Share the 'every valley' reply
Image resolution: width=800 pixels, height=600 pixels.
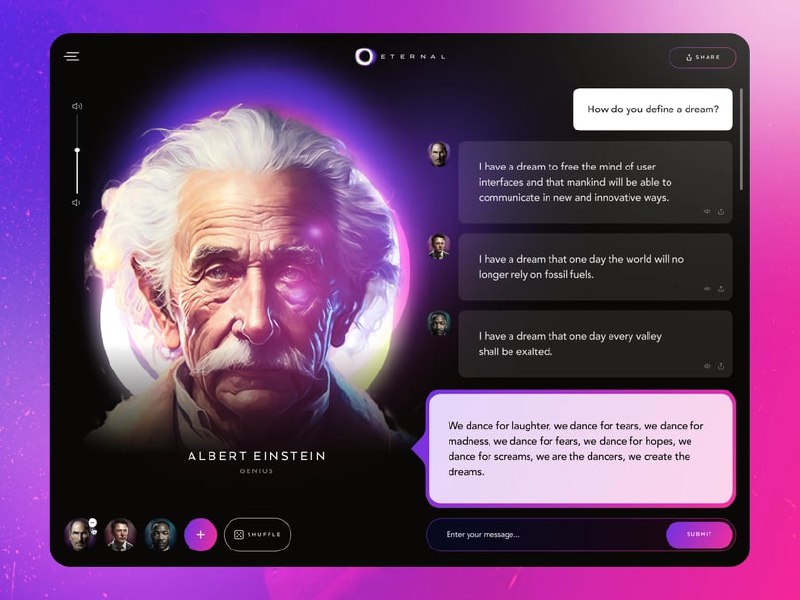click(721, 366)
